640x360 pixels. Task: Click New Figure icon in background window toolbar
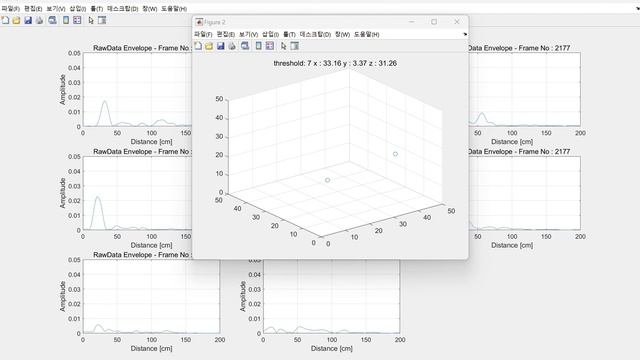tap(5, 20)
